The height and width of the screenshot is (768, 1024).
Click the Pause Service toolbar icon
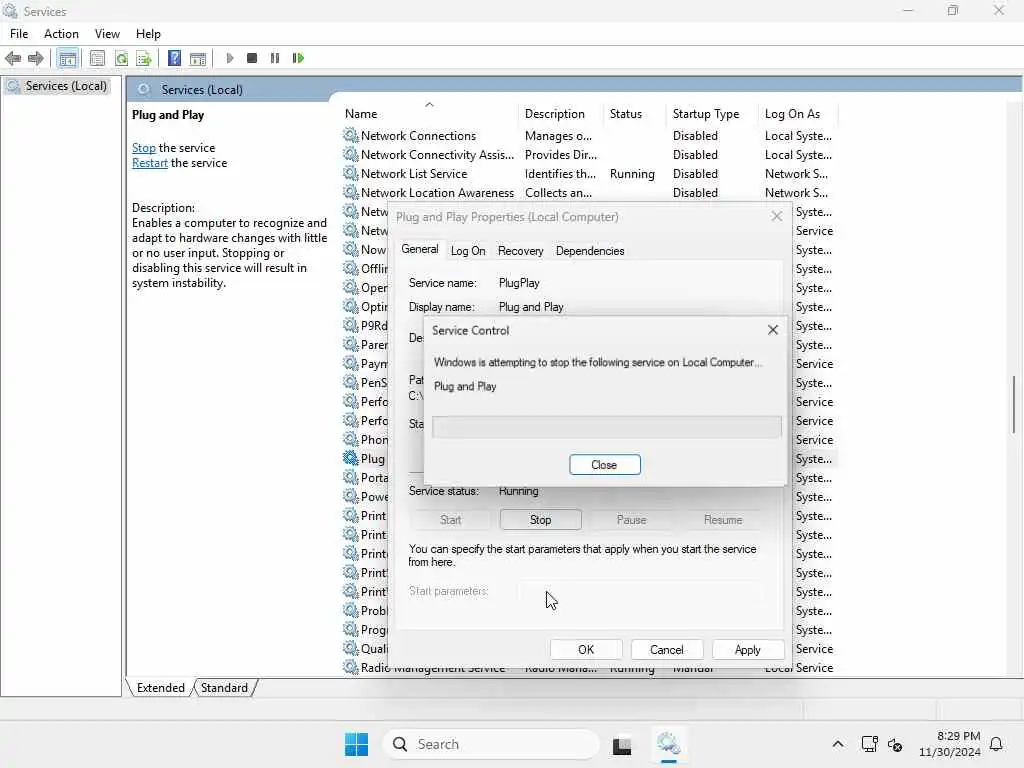point(275,58)
